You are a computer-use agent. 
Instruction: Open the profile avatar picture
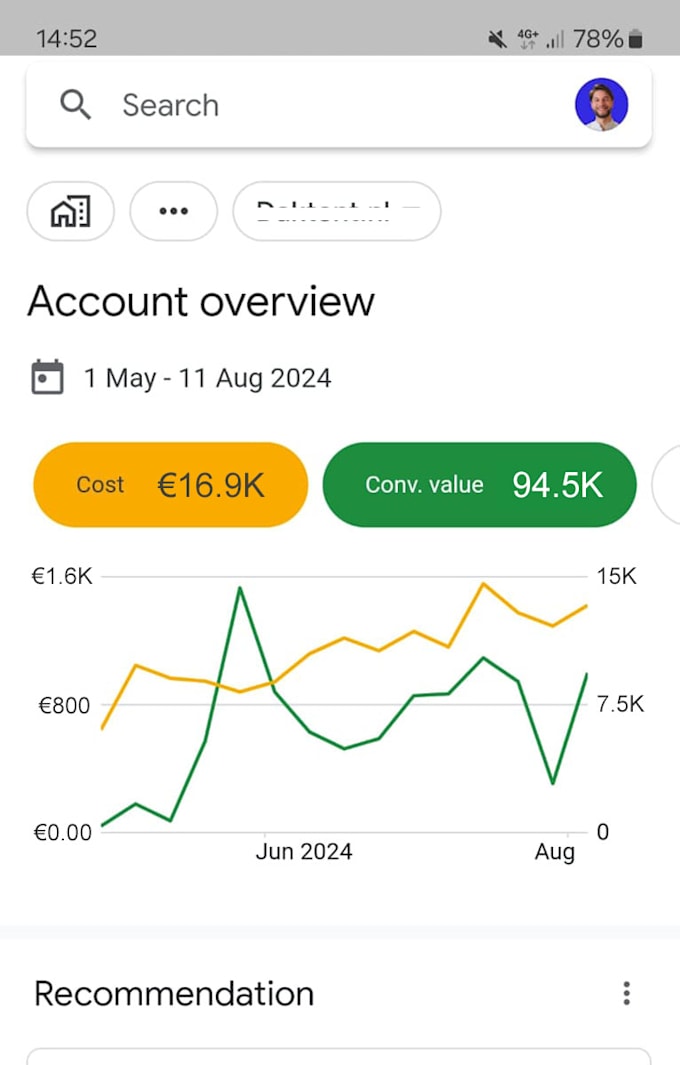click(601, 104)
